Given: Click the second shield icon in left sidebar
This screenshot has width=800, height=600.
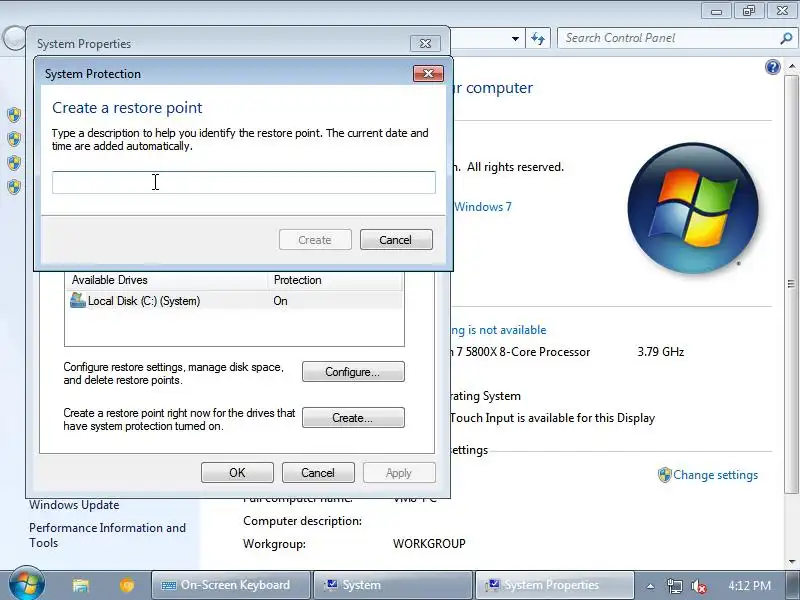Looking at the screenshot, I should pyautogui.click(x=14, y=139).
